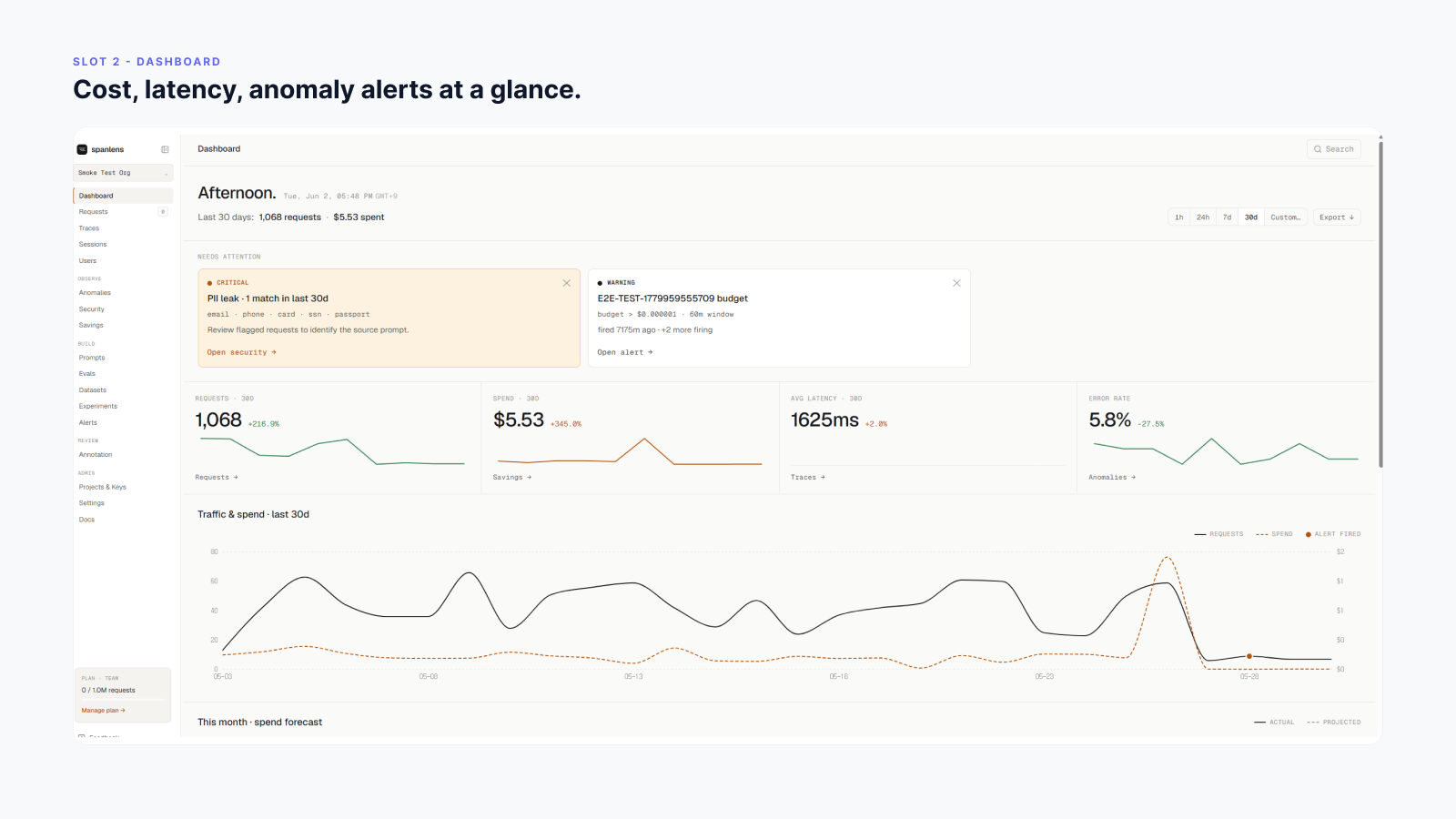The height and width of the screenshot is (819, 1456).
Task: Open the Export menu
Action: 1337,217
